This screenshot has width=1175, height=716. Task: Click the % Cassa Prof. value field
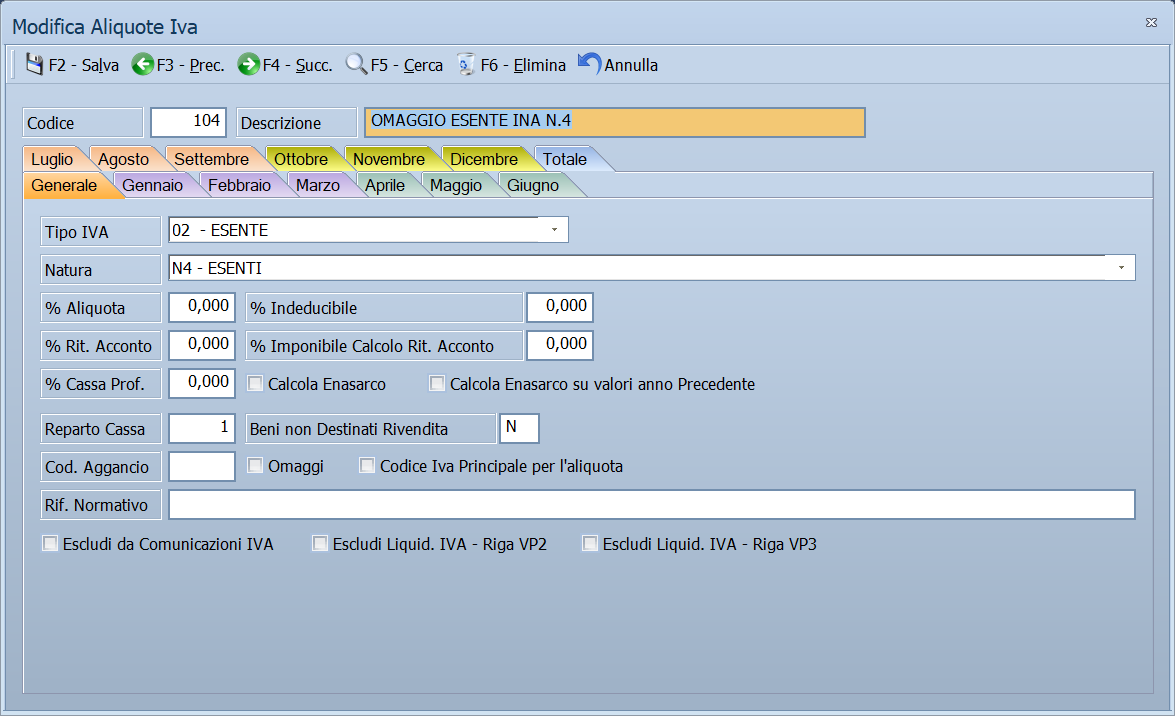pyautogui.click(x=202, y=383)
